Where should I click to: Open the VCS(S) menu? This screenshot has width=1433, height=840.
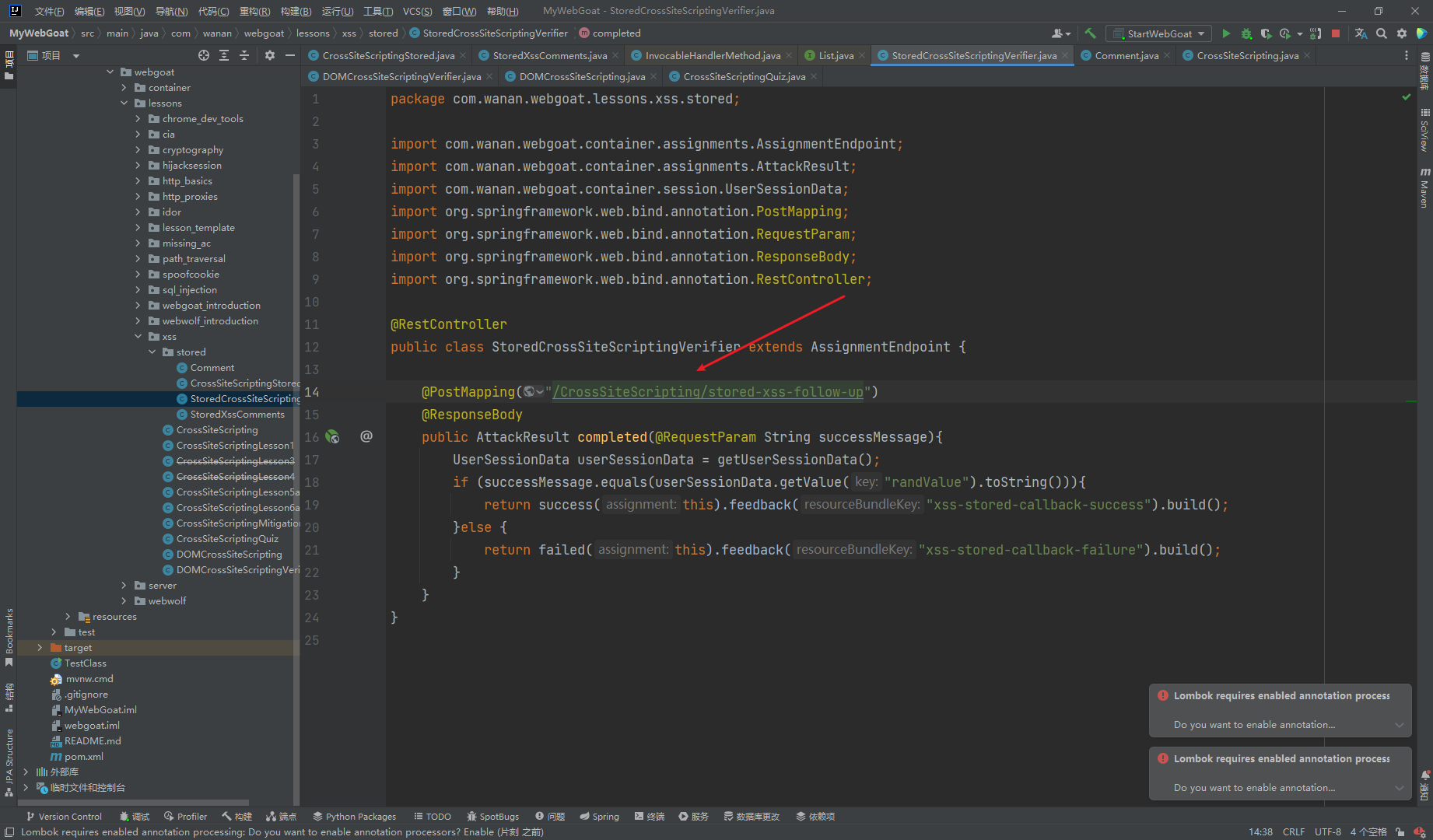(417, 11)
